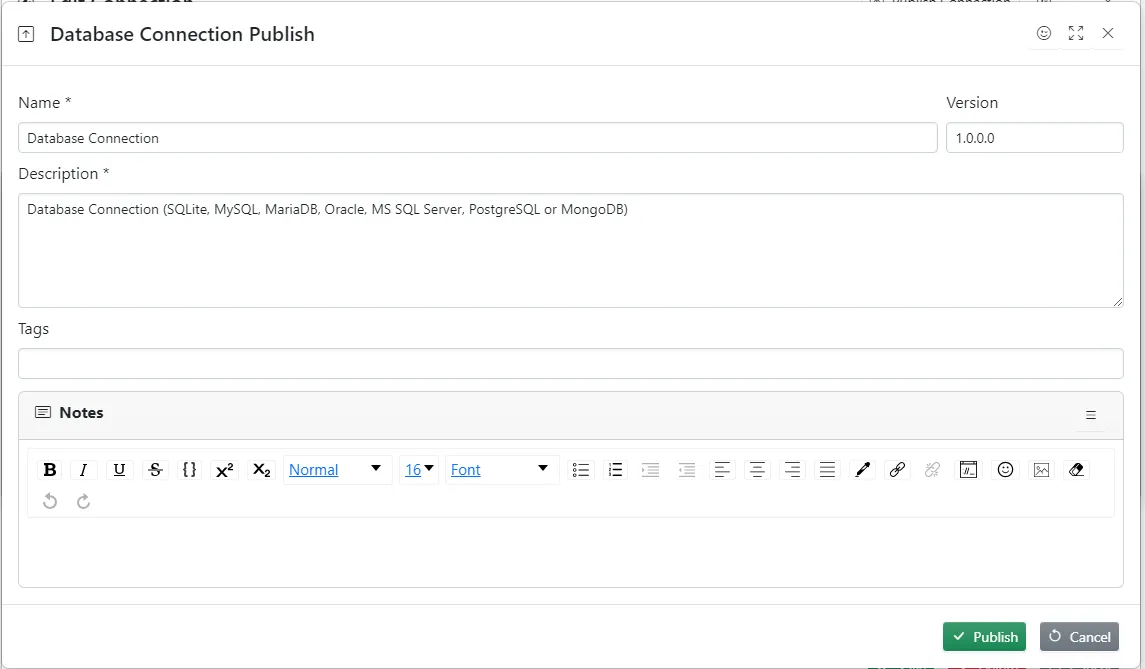The image size is (1145, 669).
Task: Collapse the Notes panel
Action: click(1091, 414)
